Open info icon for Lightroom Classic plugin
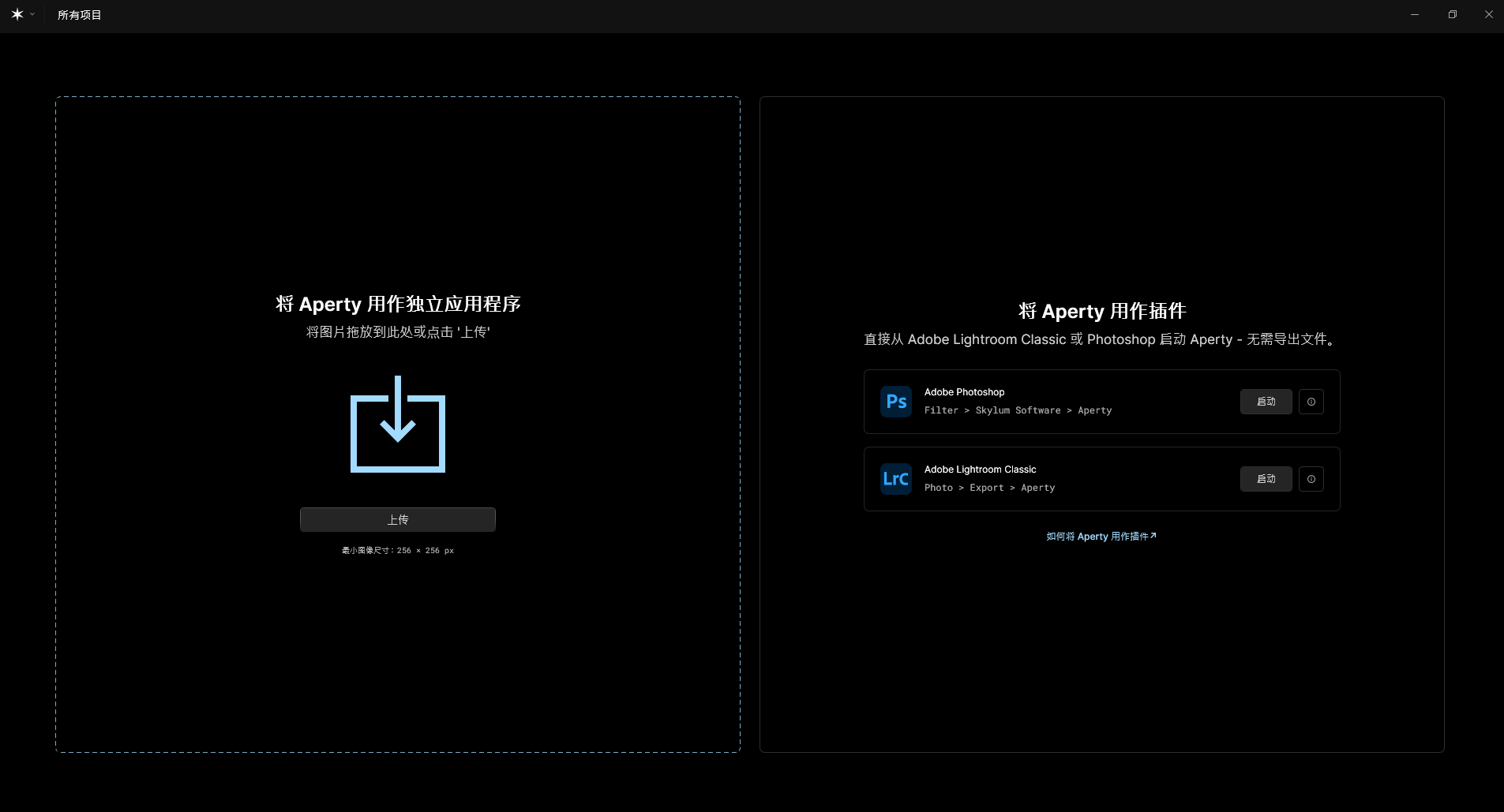This screenshot has height=812, width=1504. tap(1311, 479)
